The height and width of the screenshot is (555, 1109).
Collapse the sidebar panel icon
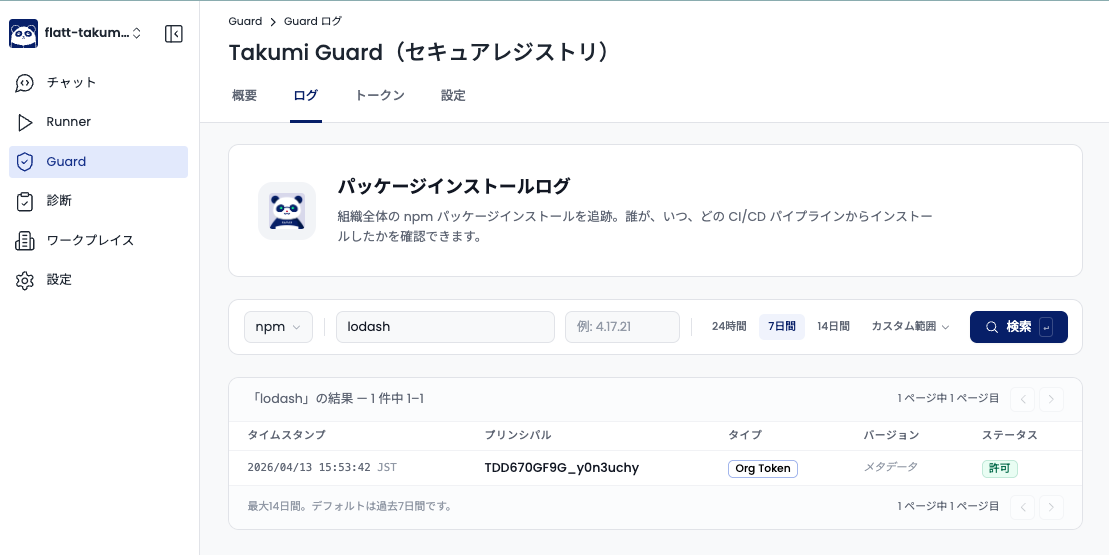click(x=174, y=34)
